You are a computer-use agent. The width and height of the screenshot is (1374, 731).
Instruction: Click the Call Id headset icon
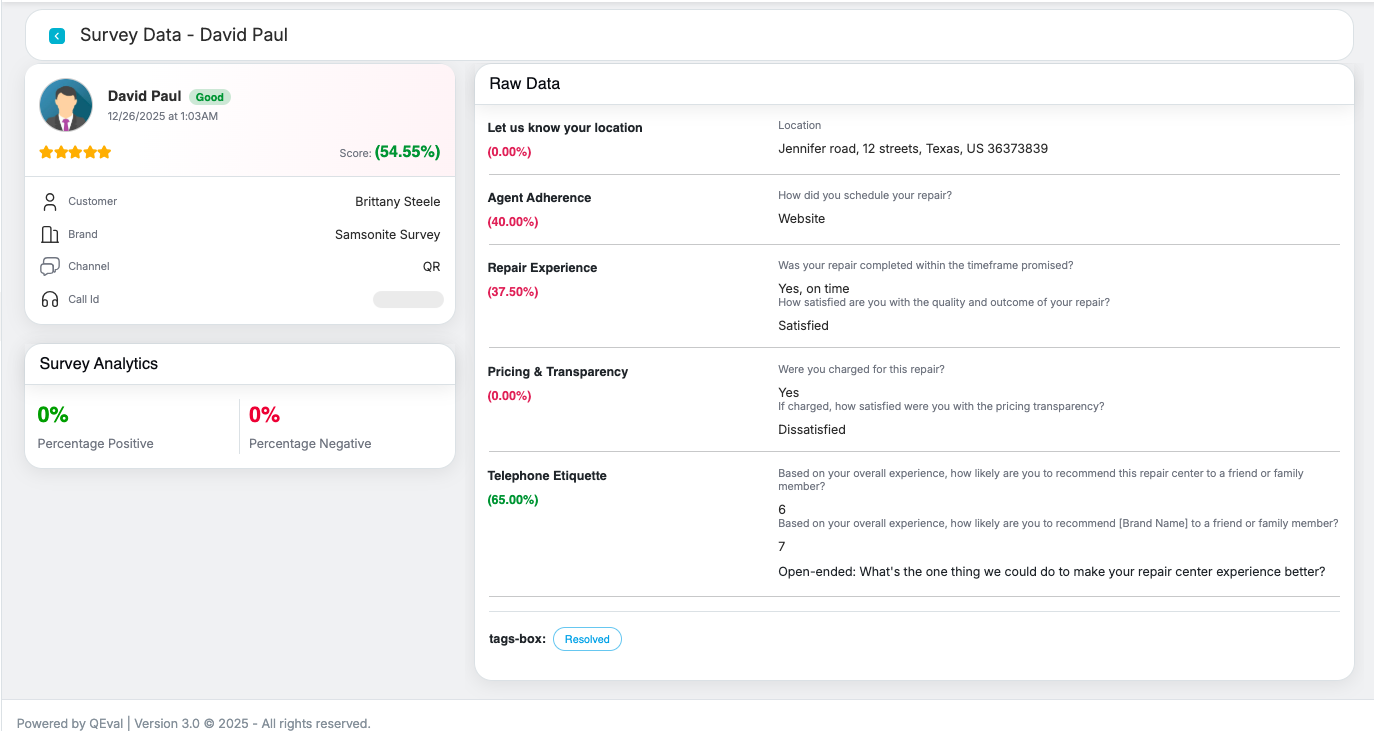(50, 299)
